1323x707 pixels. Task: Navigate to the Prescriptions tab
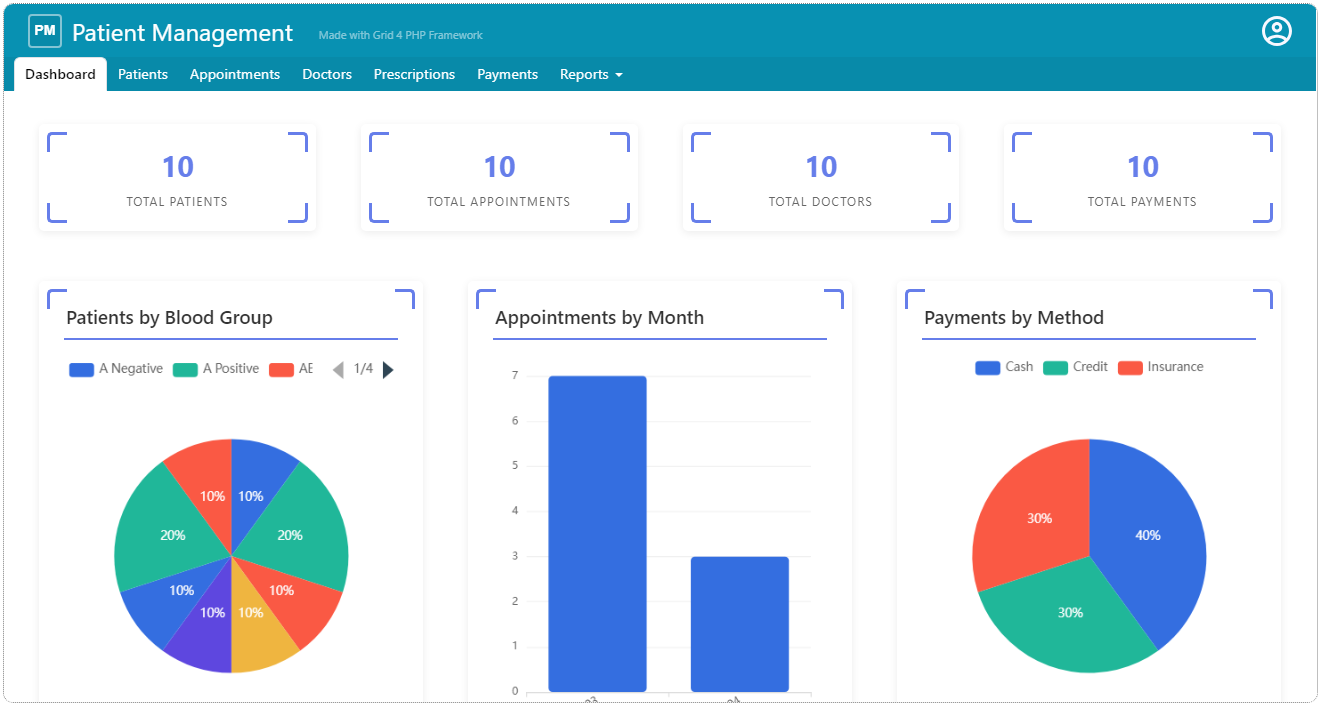pyautogui.click(x=414, y=74)
